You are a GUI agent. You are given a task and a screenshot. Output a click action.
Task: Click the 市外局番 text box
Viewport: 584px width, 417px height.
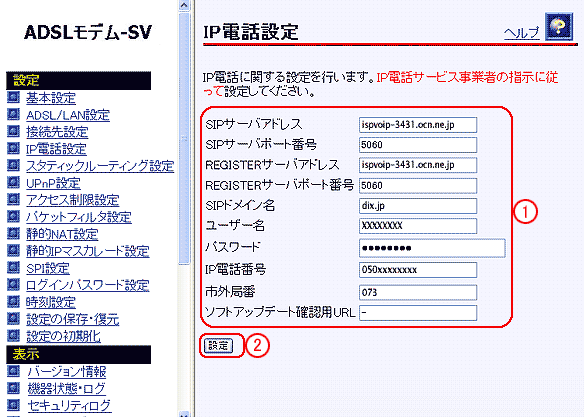[x=418, y=292]
